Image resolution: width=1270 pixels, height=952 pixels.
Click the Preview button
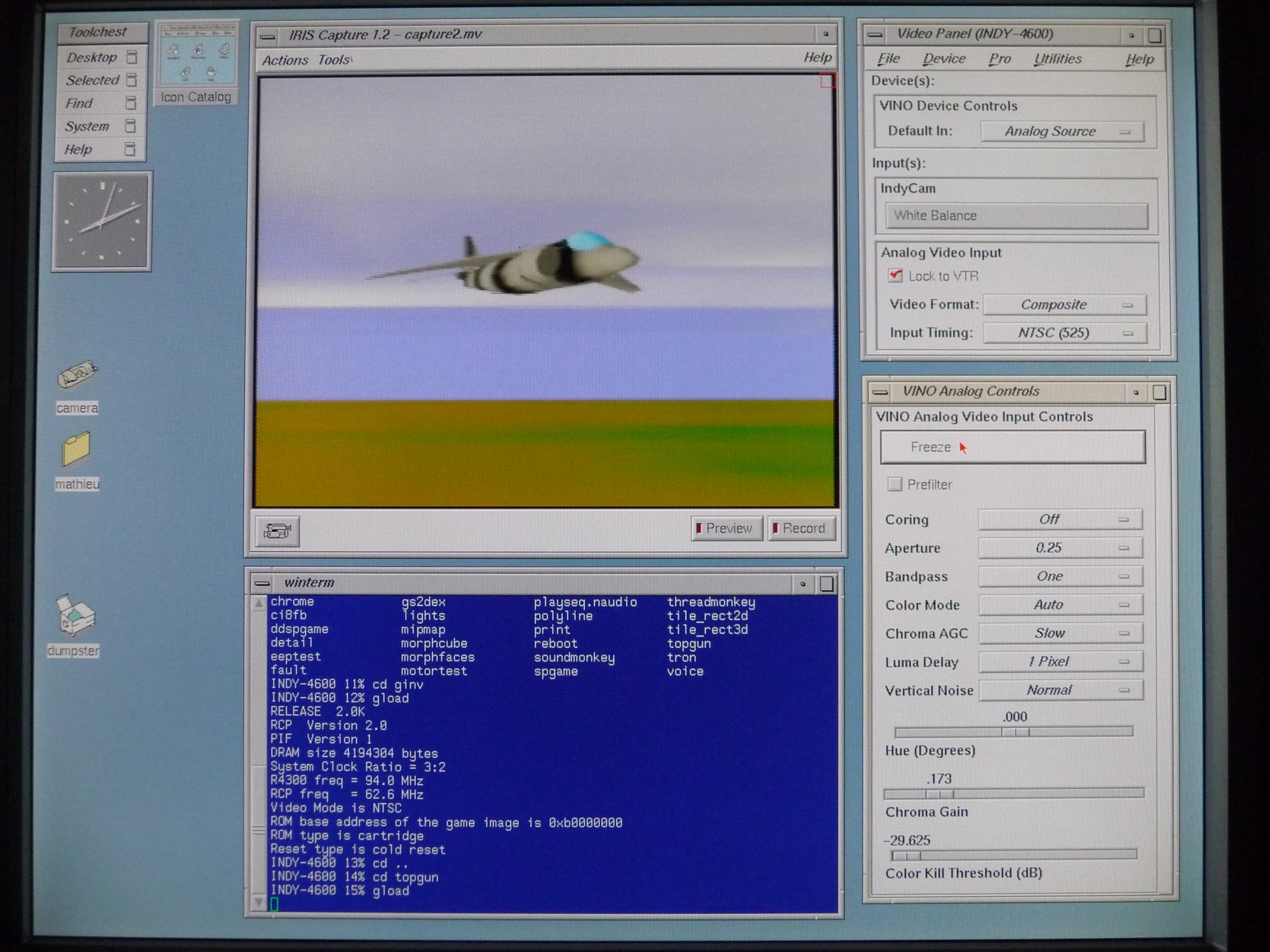727,529
